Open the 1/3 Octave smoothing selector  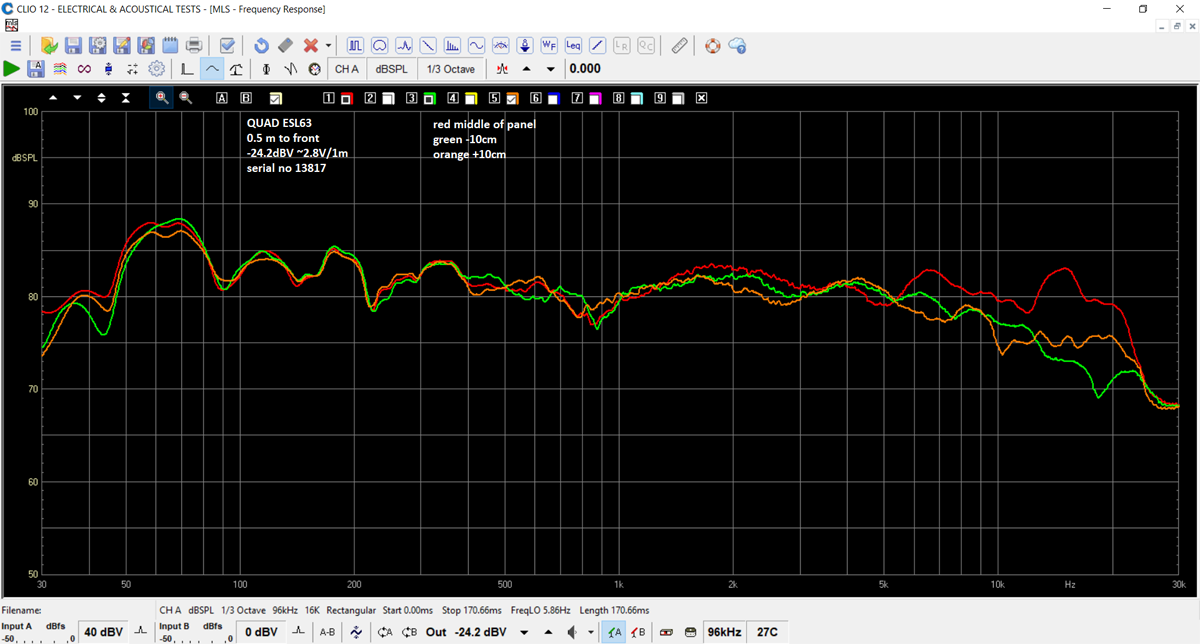pos(451,69)
